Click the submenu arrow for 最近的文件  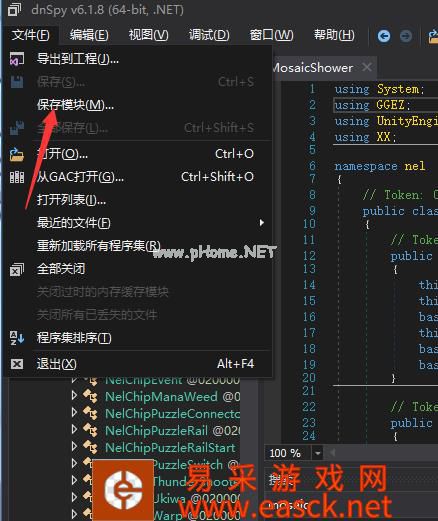(x=262, y=222)
